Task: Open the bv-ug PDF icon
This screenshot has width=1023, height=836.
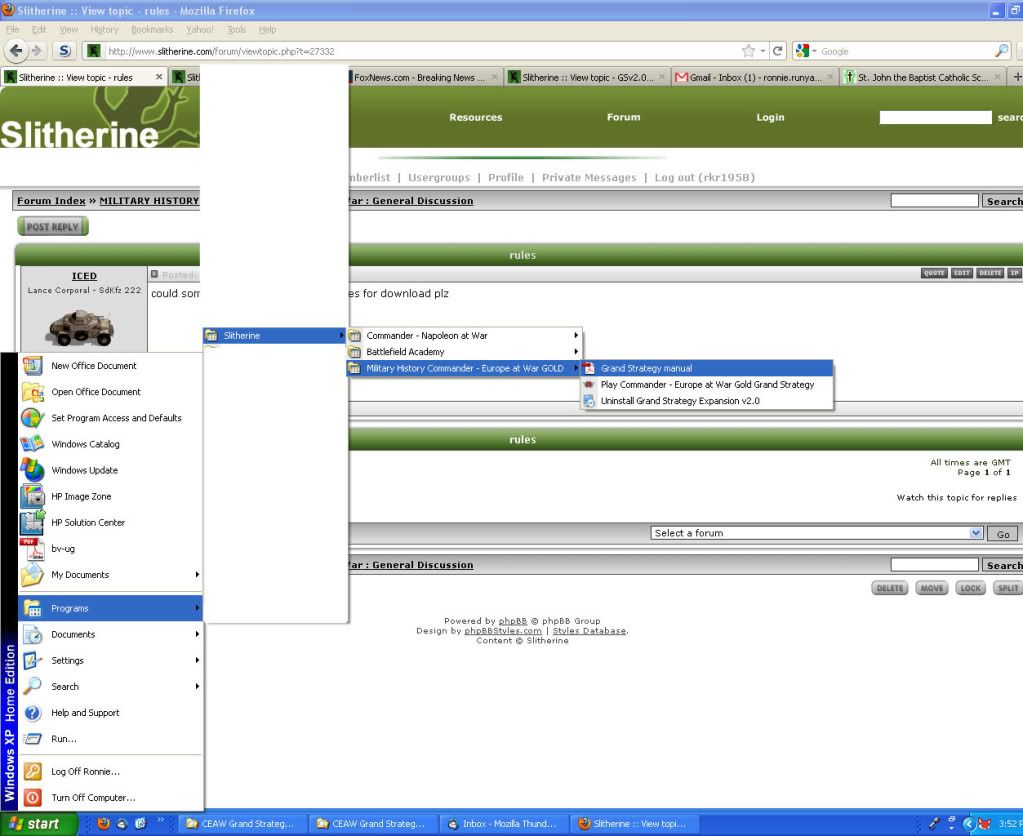Action: point(32,548)
